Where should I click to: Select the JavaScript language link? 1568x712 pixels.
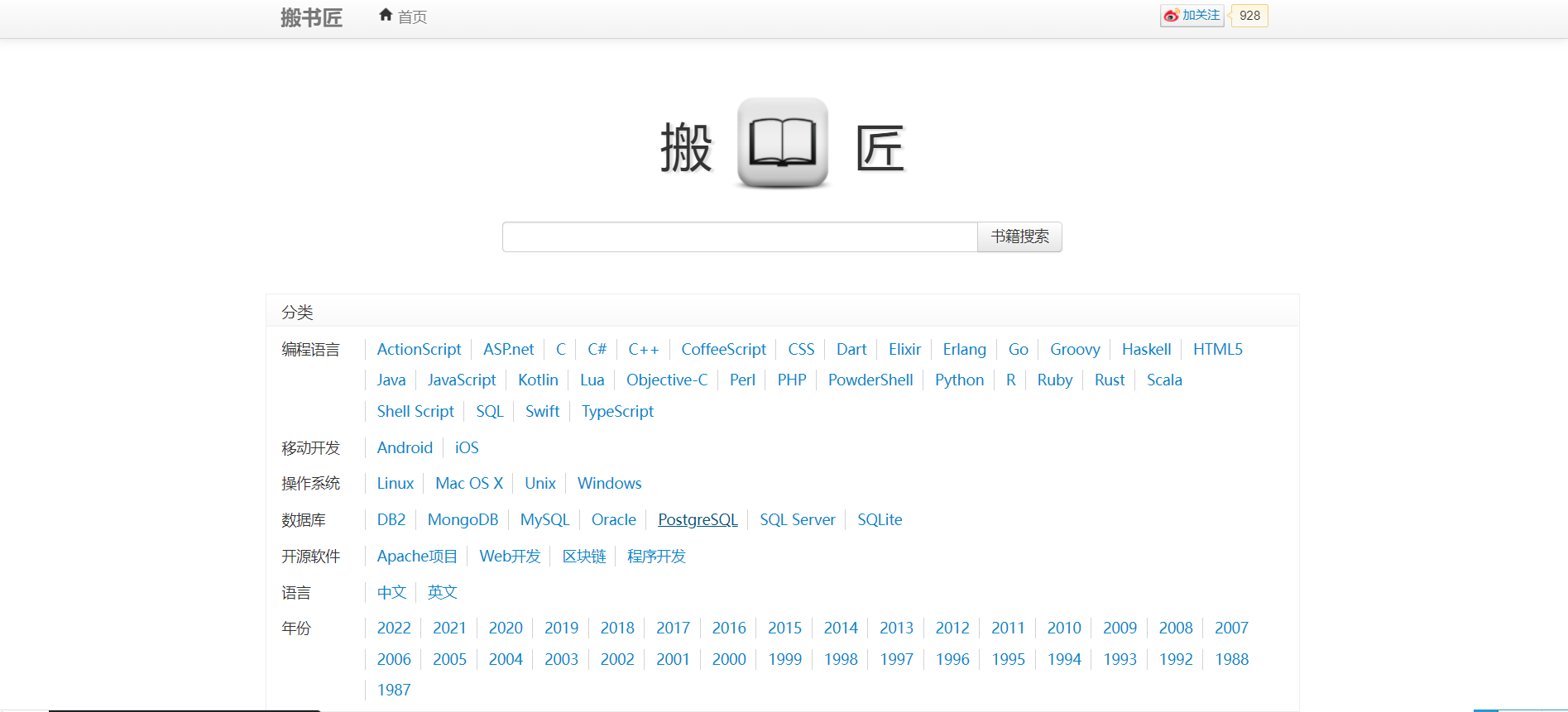pos(461,380)
